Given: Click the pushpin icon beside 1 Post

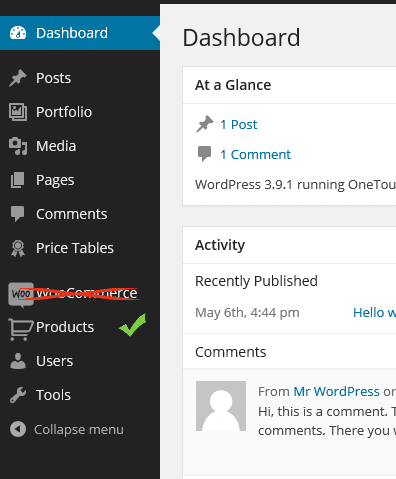Looking at the screenshot, I should tap(204, 124).
